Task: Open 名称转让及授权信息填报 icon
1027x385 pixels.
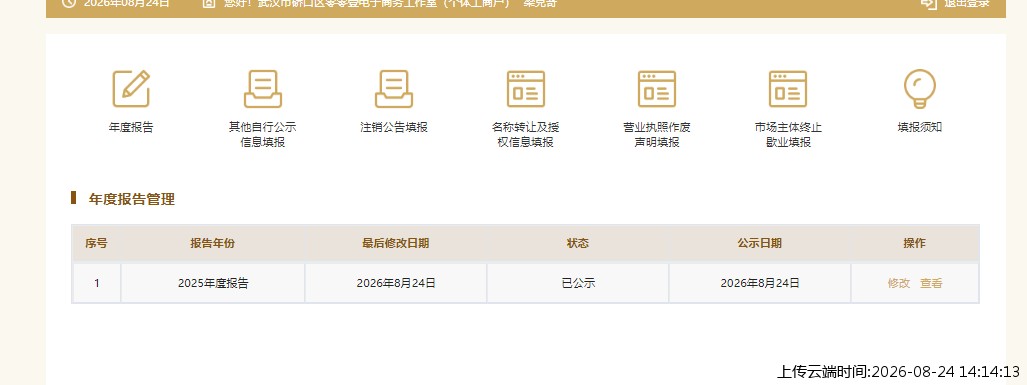Action: pos(525,89)
